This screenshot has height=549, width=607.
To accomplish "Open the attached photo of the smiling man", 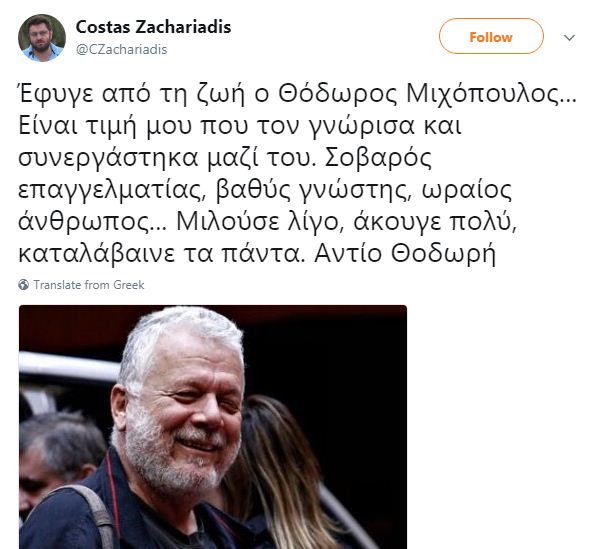I will tap(213, 427).
